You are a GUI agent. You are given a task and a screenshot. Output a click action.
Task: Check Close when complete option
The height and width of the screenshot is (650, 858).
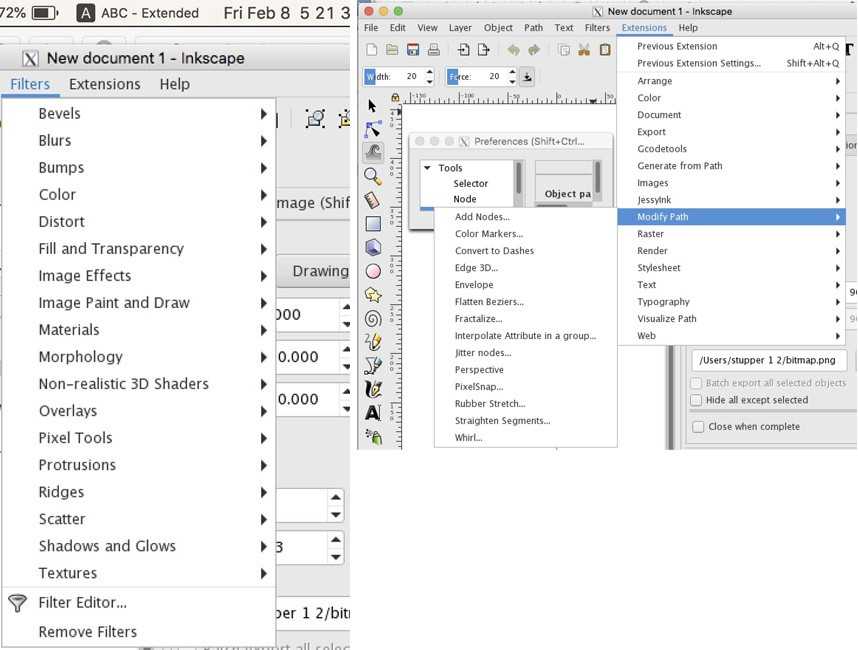click(x=697, y=427)
